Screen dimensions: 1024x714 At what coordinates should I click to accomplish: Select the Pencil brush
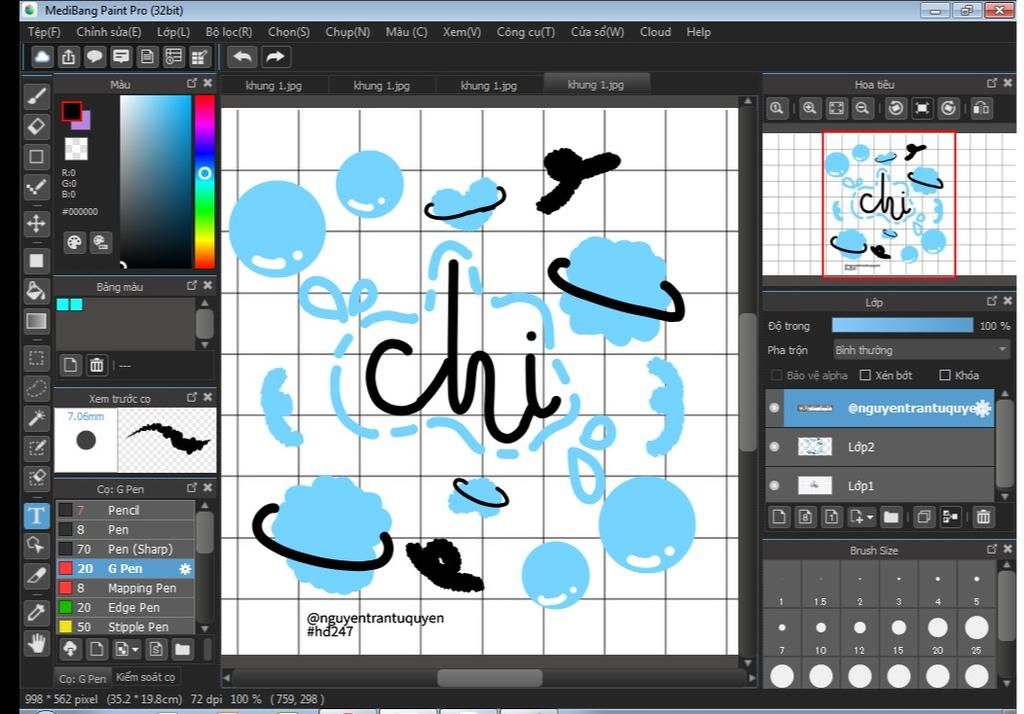point(126,510)
